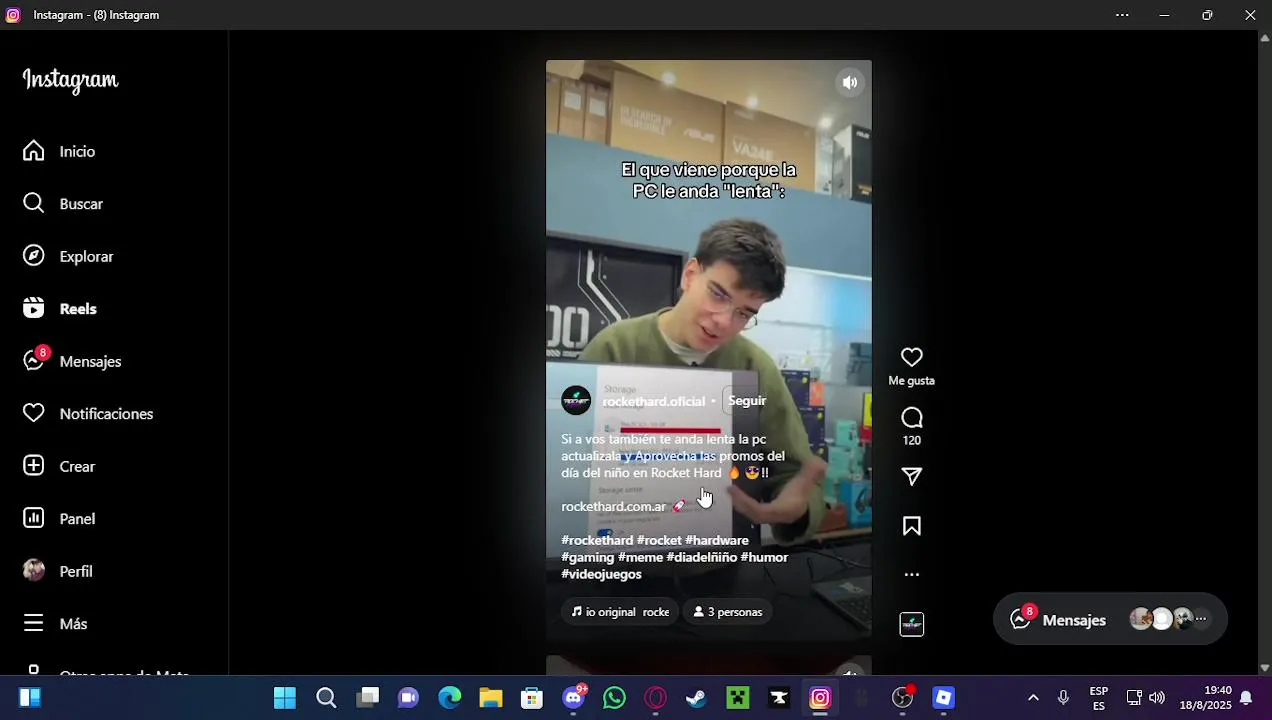Open Perfil from the sidebar

point(58,571)
